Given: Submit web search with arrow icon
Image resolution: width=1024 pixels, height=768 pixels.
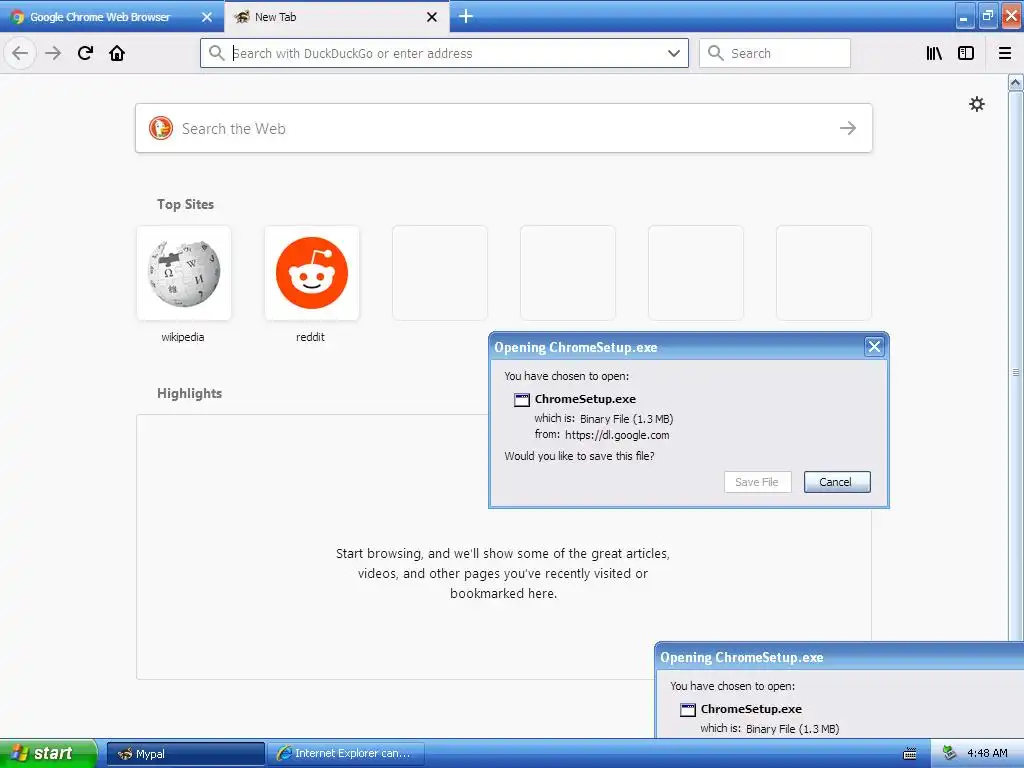Looking at the screenshot, I should (x=848, y=128).
